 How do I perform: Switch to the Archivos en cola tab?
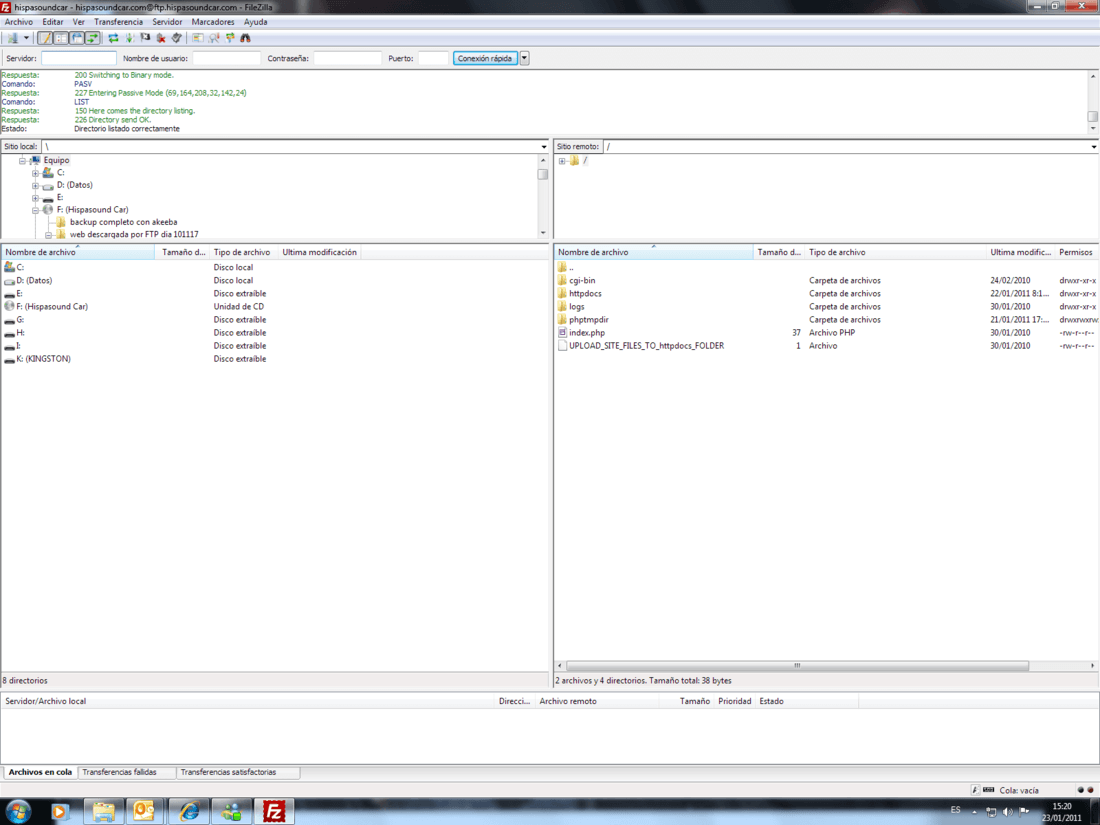40,772
